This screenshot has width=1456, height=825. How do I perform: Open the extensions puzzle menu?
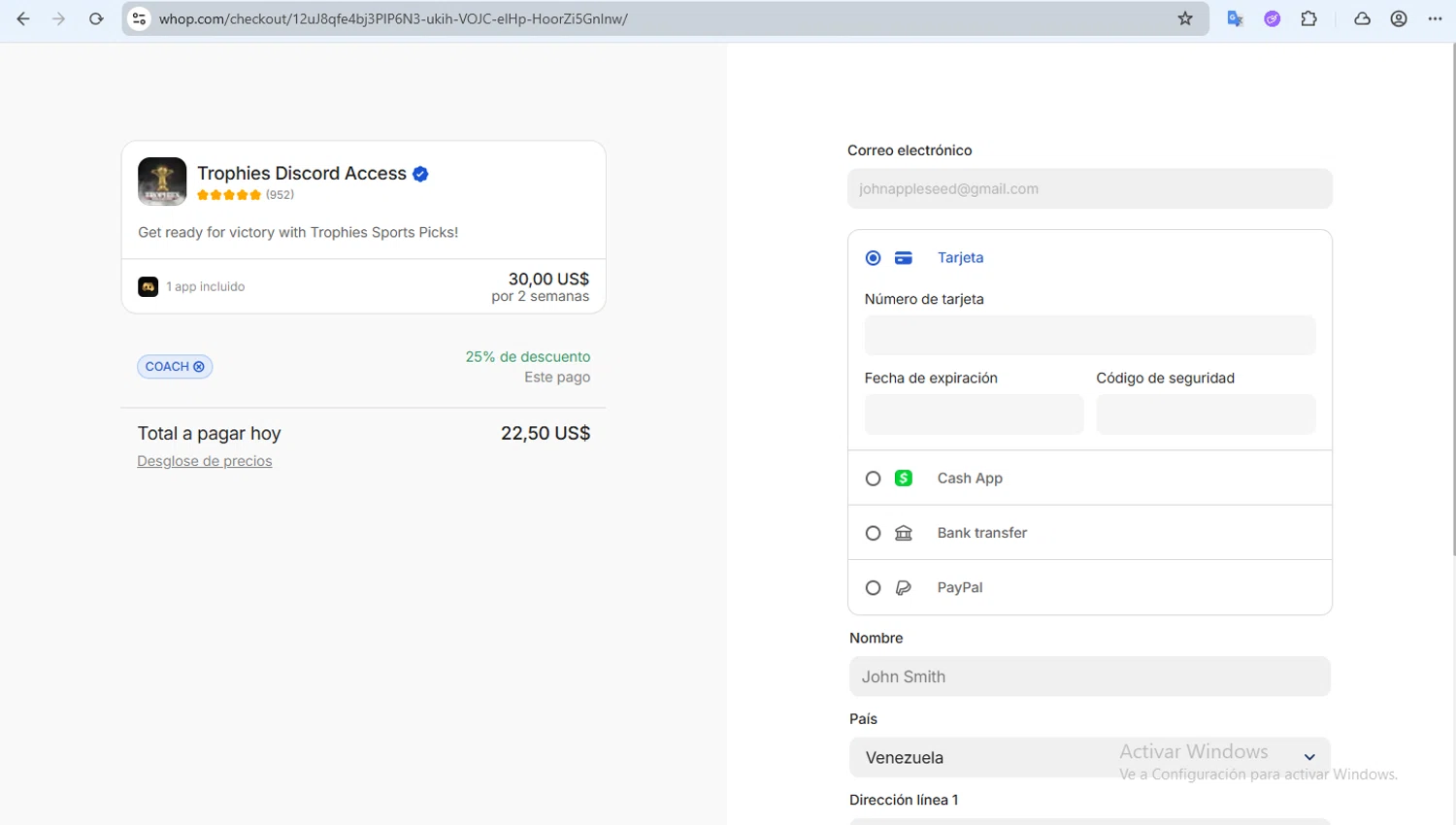pyautogui.click(x=1309, y=18)
